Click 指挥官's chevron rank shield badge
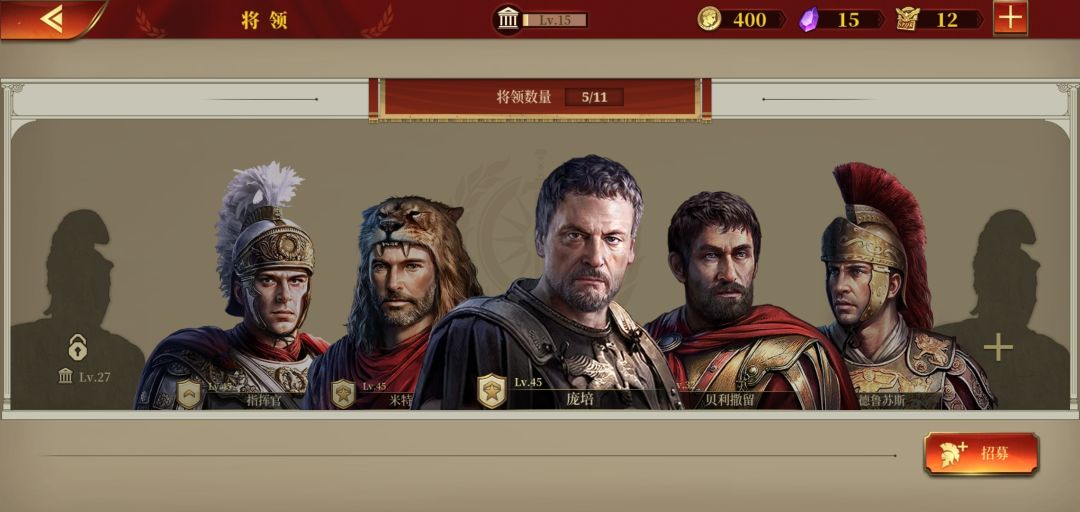The height and width of the screenshot is (512, 1080). tap(189, 394)
